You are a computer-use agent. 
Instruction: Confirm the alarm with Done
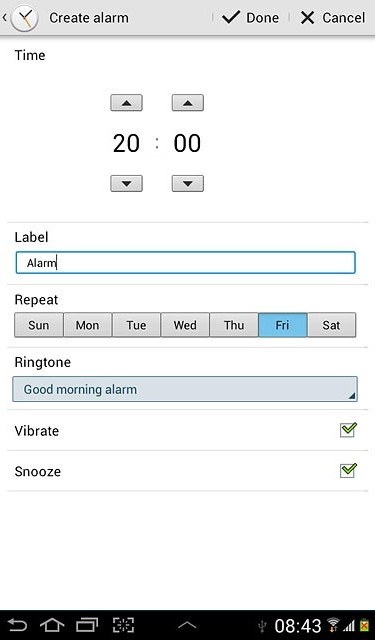point(251,18)
